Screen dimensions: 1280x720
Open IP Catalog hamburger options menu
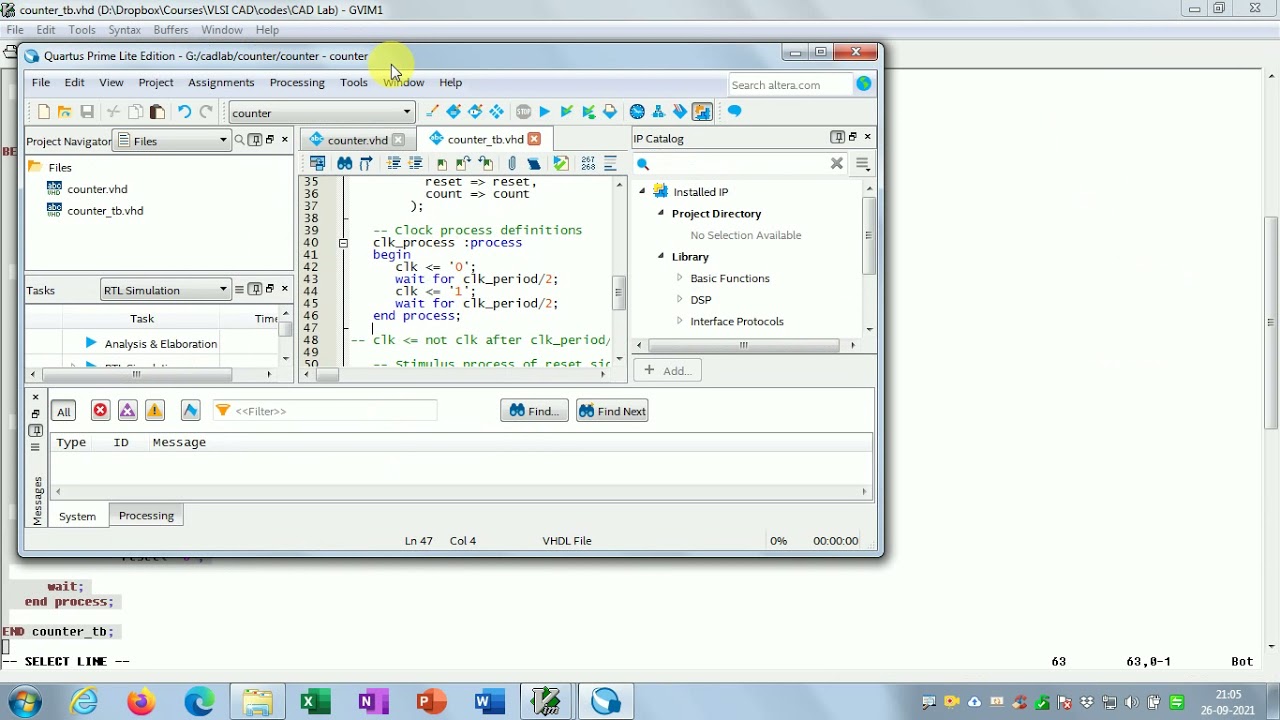pos(863,164)
